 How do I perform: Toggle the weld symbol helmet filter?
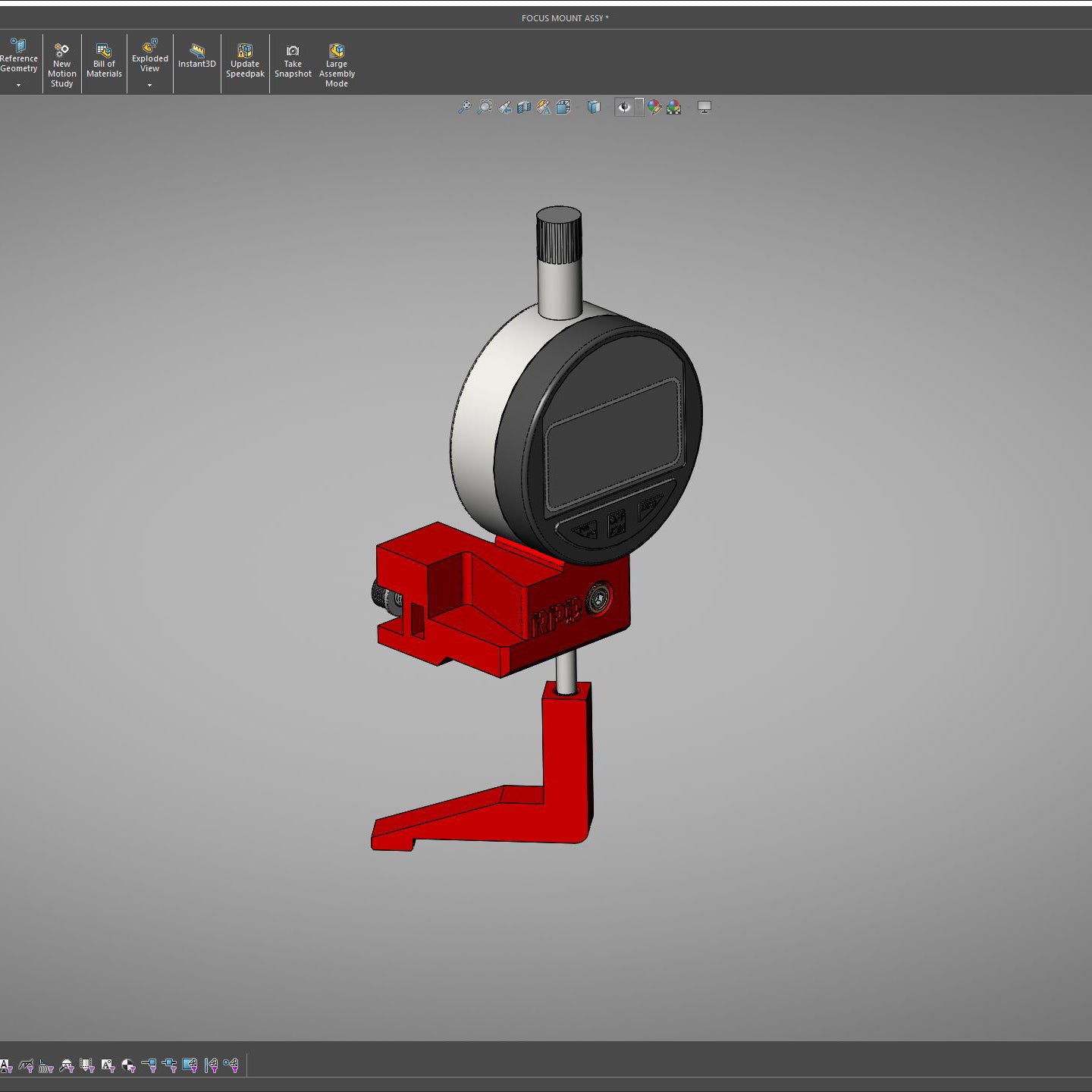click(x=67, y=1065)
